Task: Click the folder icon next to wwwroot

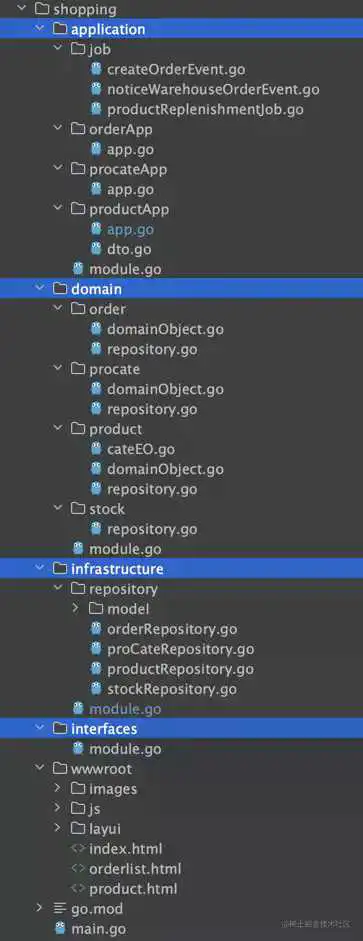Action: 59,769
